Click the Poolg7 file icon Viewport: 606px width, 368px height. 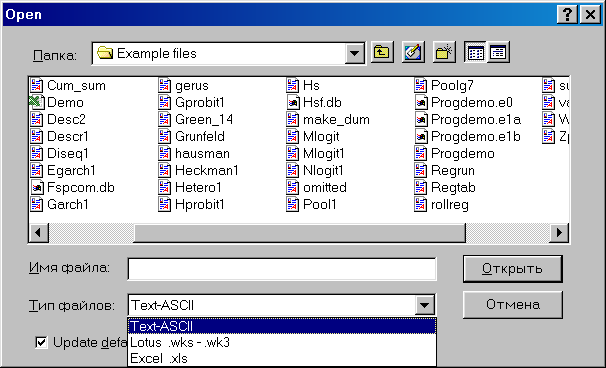coord(421,85)
